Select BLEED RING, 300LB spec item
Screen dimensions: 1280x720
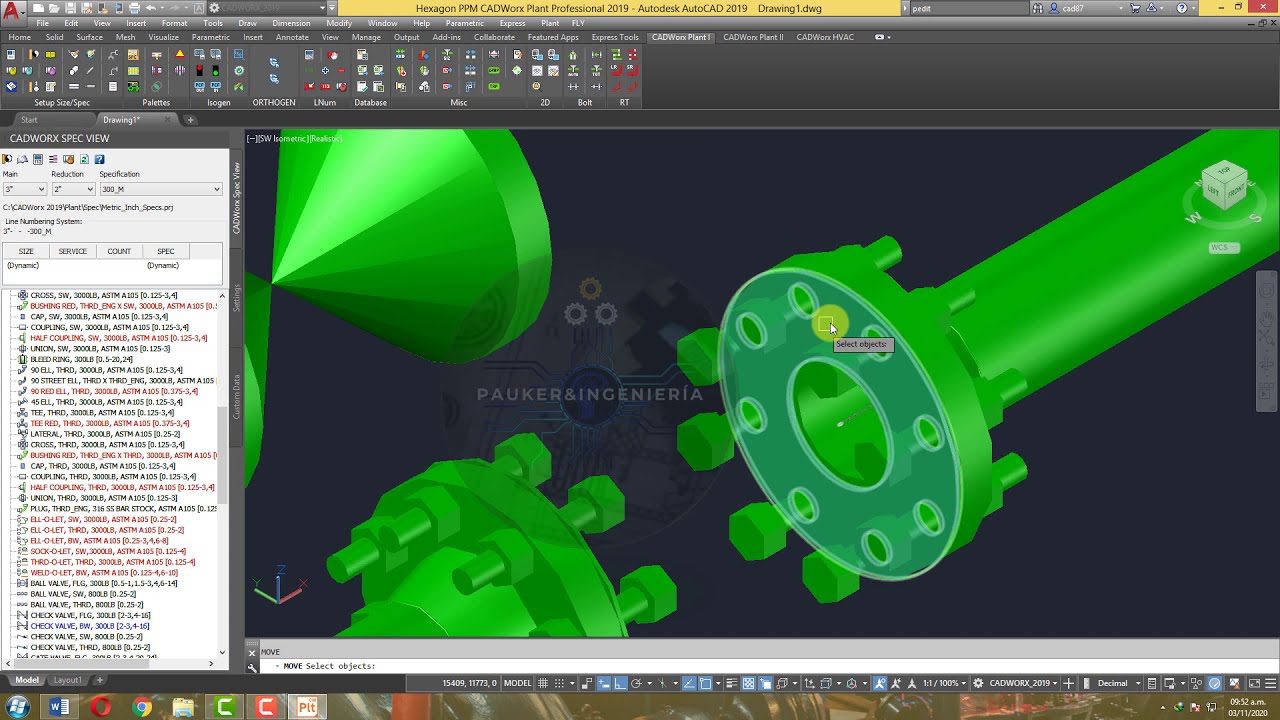[x=81, y=359]
